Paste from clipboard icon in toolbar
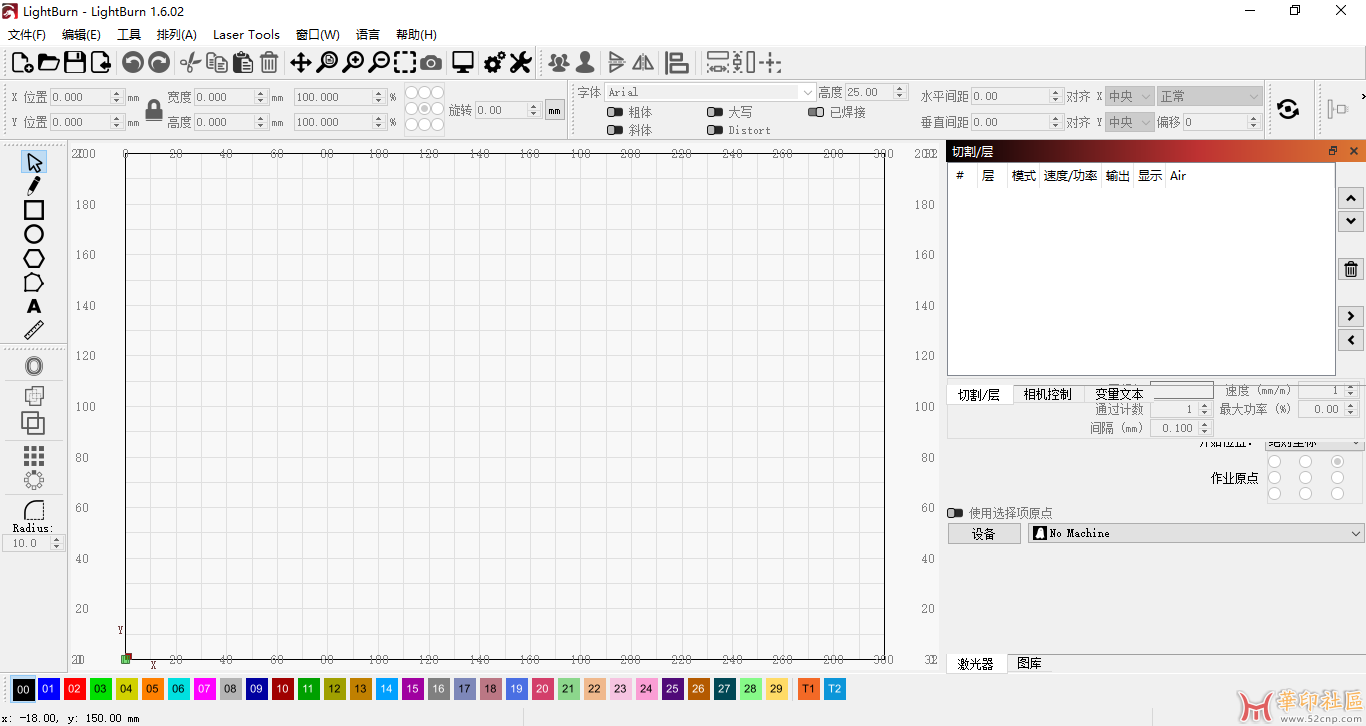The height and width of the screenshot is (726, 1366). [x=243, y=63]
